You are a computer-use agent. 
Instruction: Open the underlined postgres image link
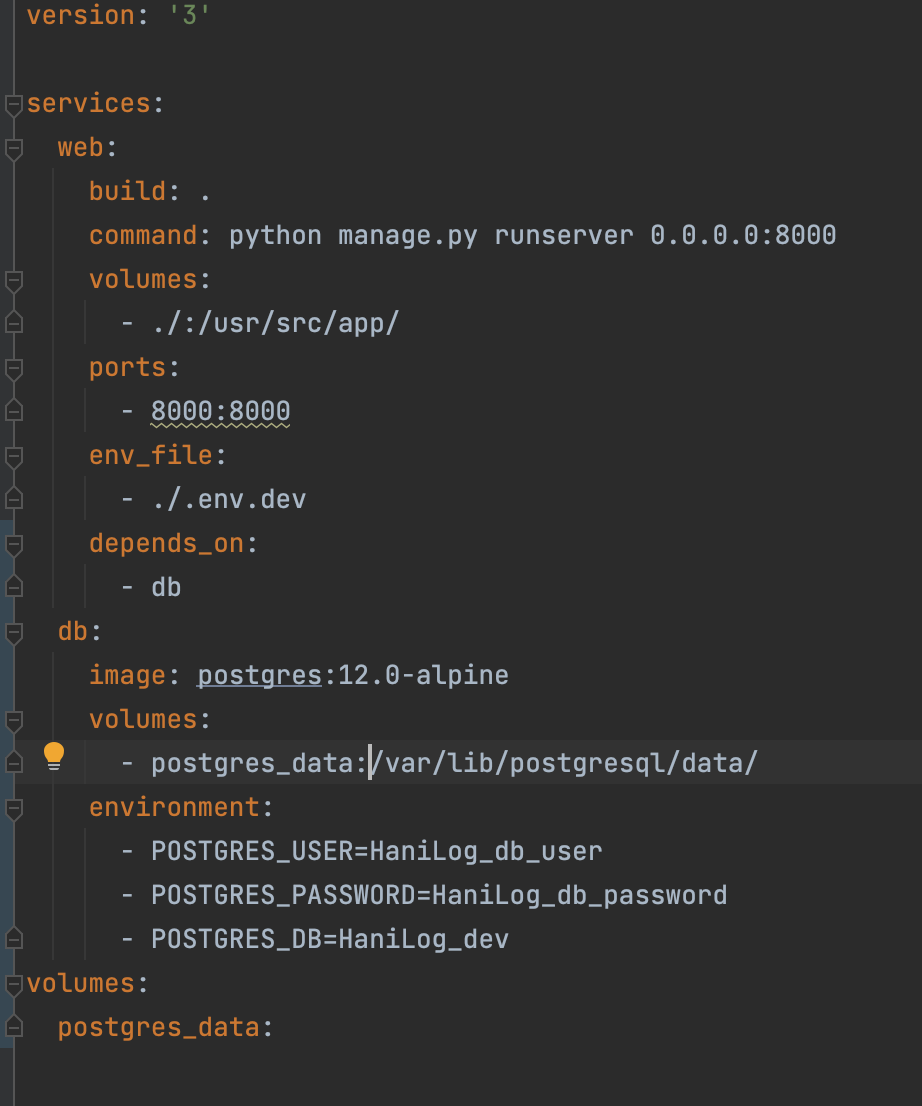(x=260, y=676)
